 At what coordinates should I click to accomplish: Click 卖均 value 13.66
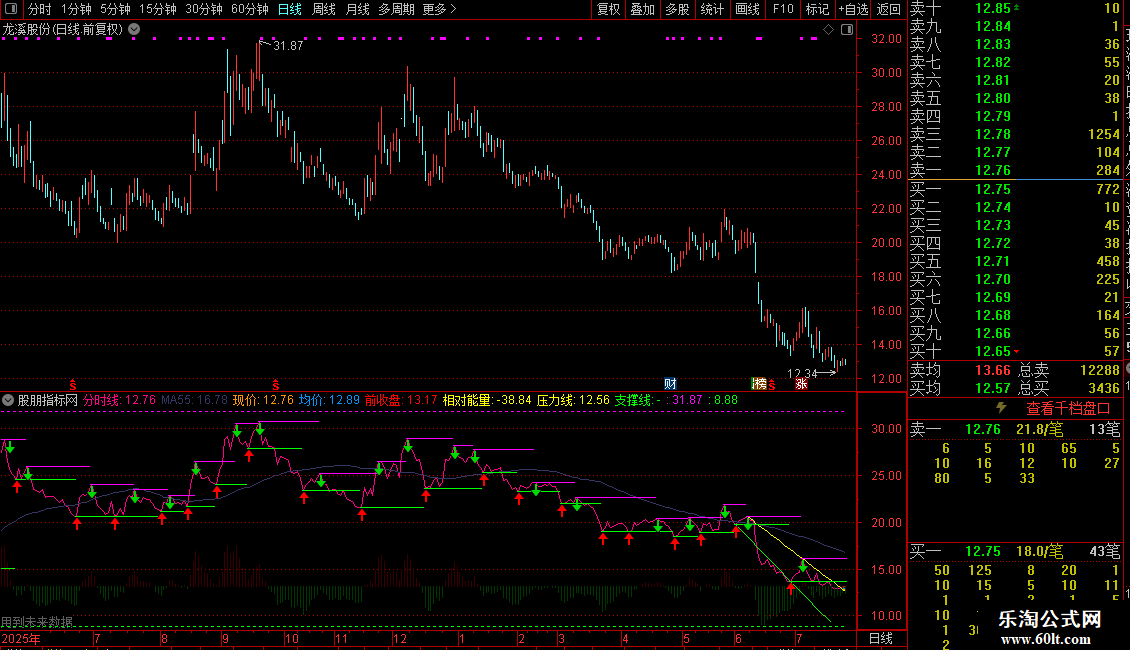click(x=993, y=370)
